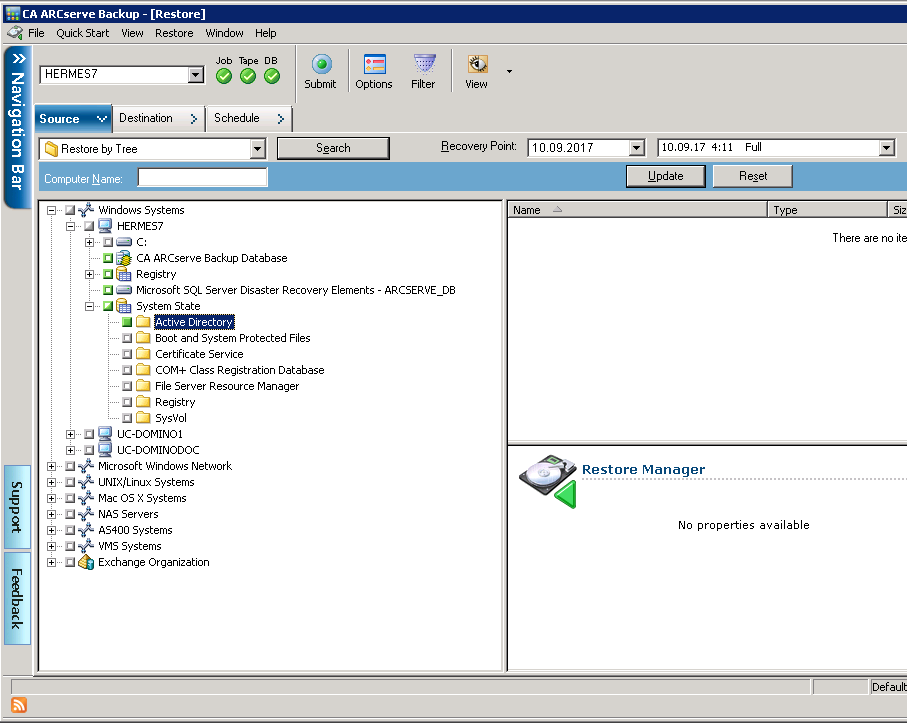Open the Window menu
The width and height of the screenshot is (907, 723).
coord(224,33)
